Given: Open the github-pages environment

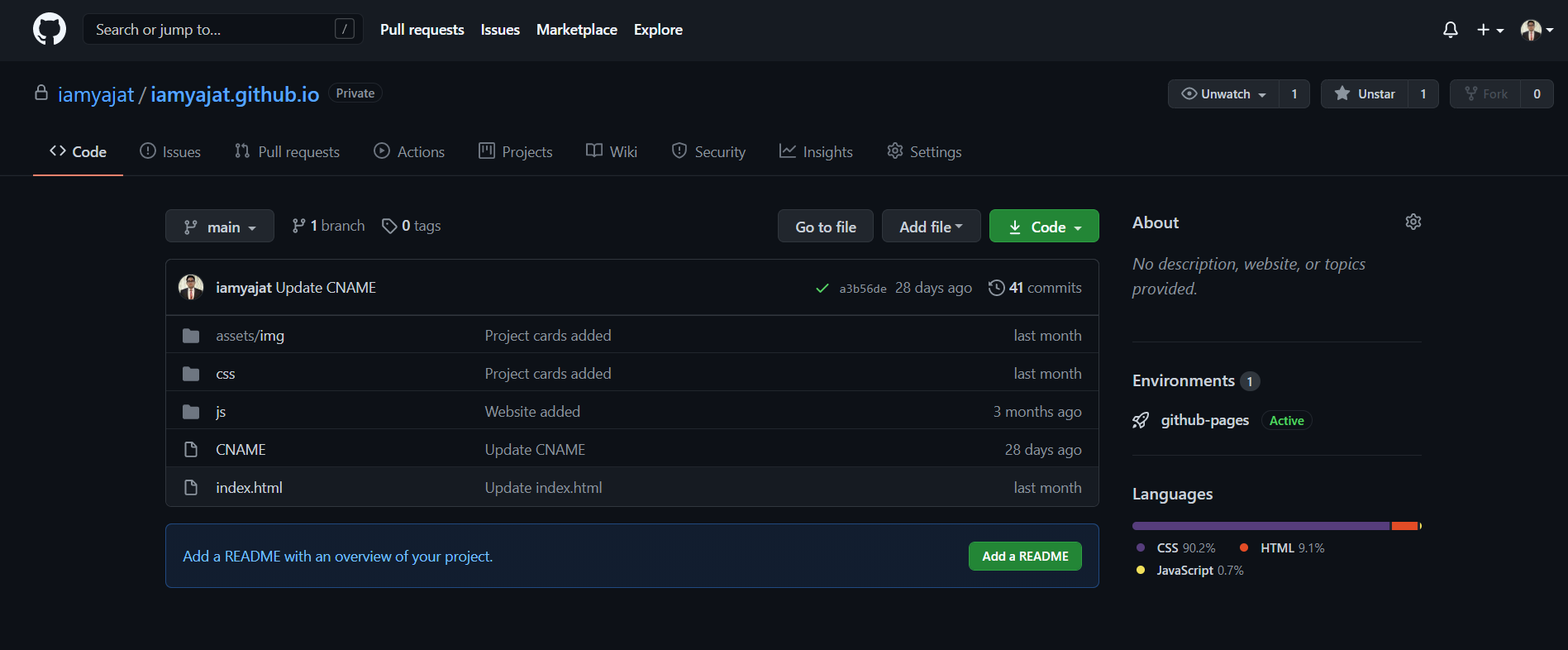Looking at the screenshot, I should 1204,420.
